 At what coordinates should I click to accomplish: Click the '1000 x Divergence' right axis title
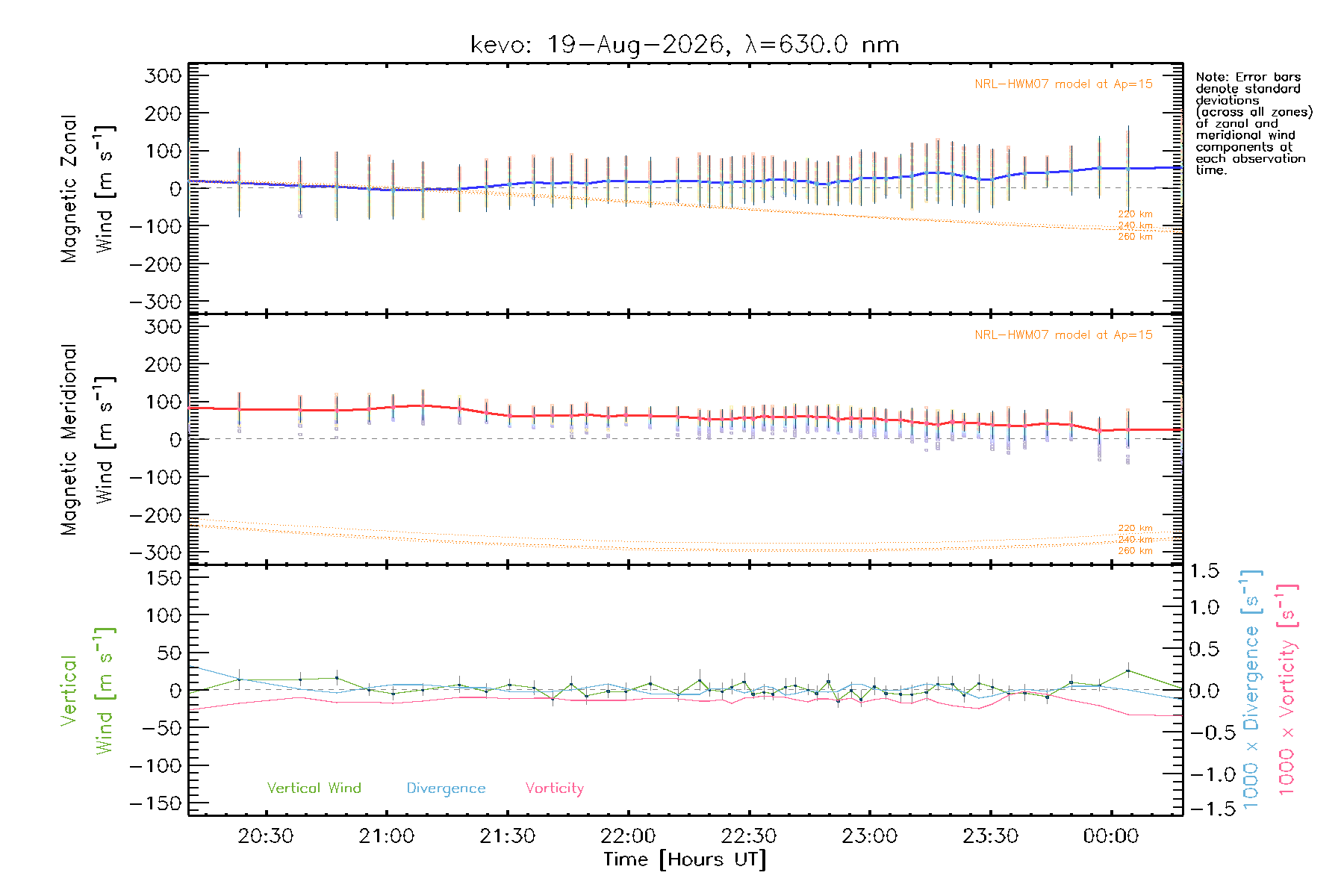tap(1252, 689)
